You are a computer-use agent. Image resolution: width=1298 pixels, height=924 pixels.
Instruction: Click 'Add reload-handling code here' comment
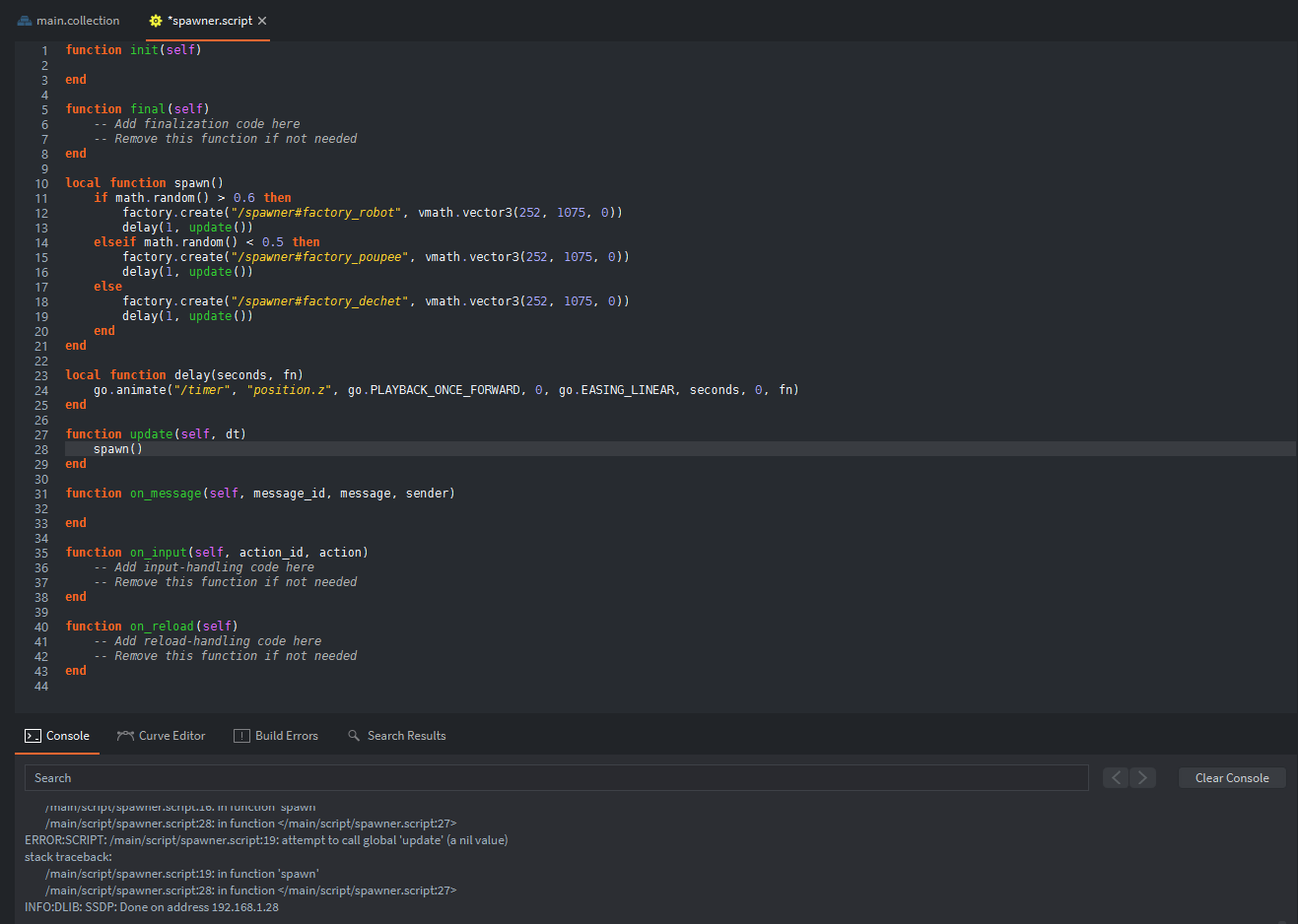208,641
